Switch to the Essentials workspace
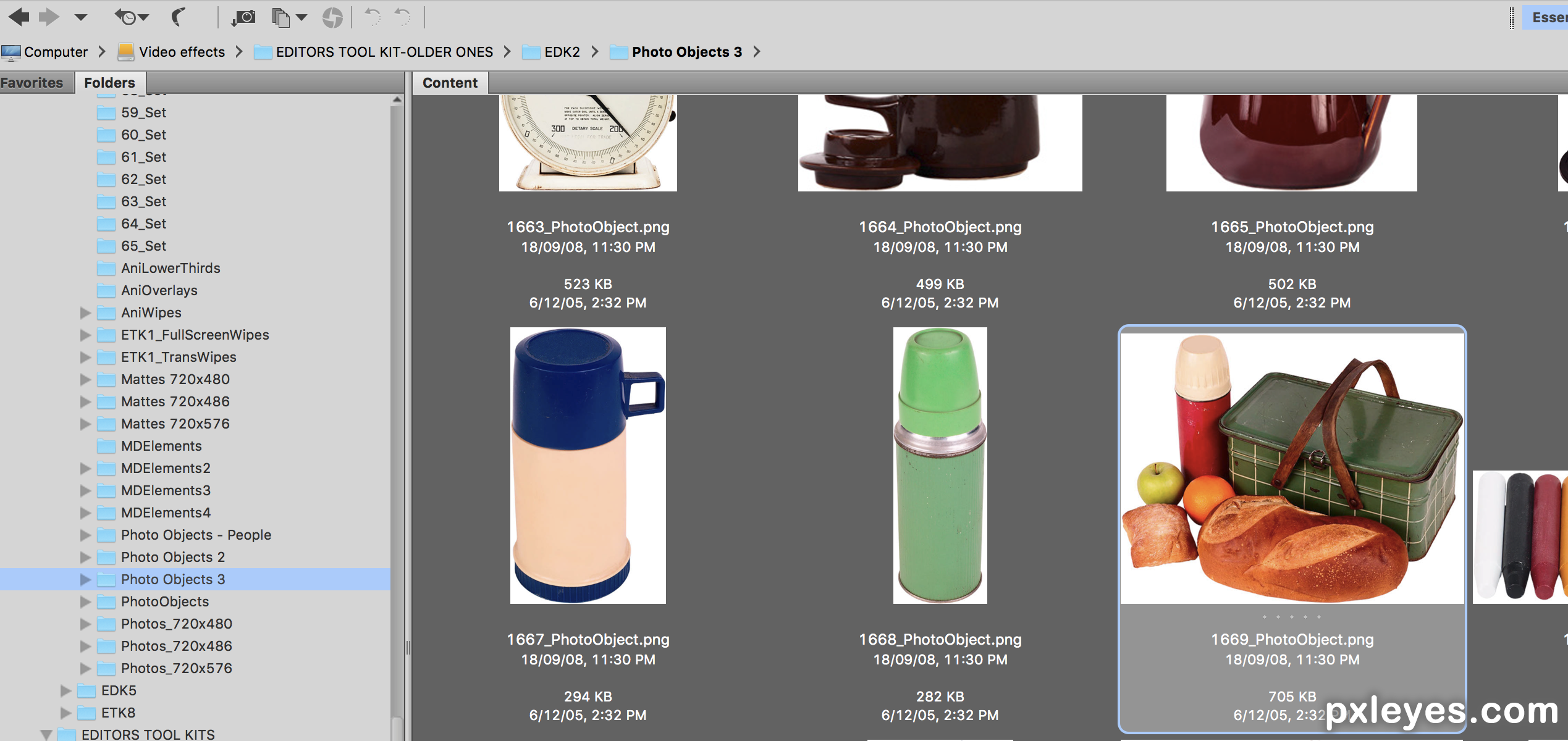 pyautogui.click(x=1546, y=17)
